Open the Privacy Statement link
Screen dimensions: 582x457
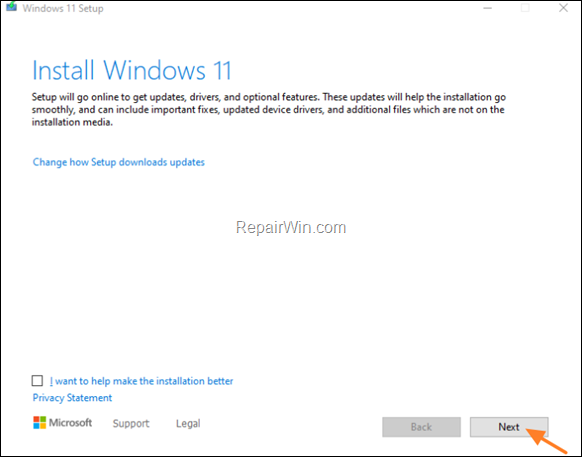tap(72, 398)
